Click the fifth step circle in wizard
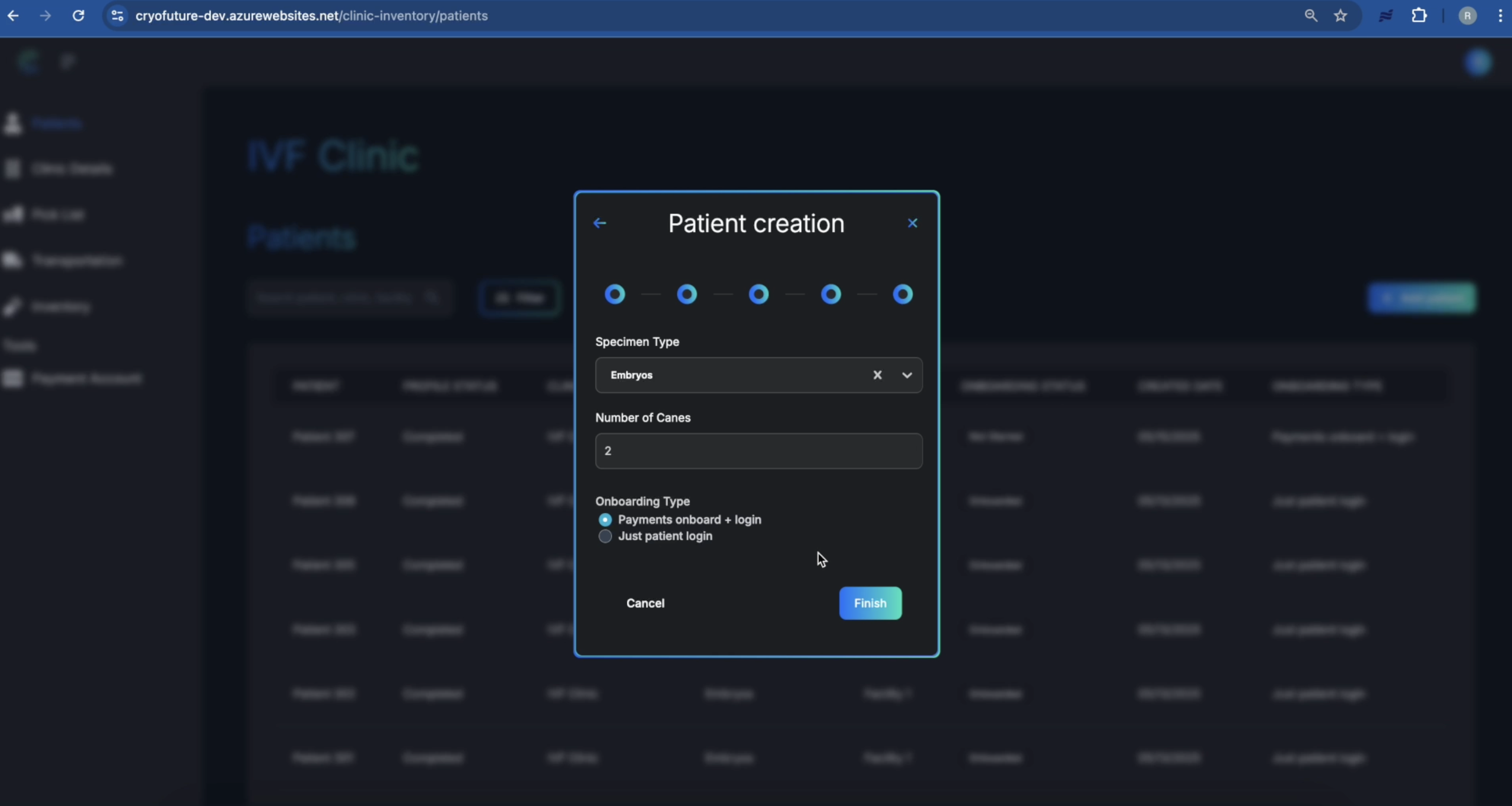This screenshot has width=1512, height=806. point(902,294)
